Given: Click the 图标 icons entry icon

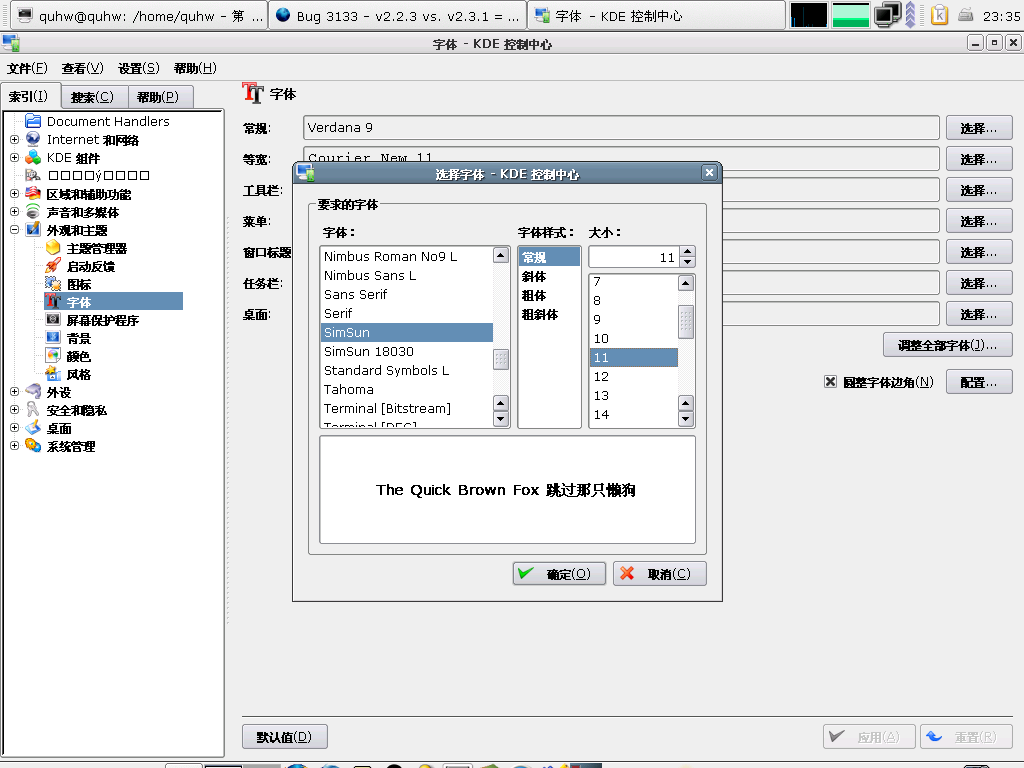Looking at the screenshot, I should [x=53, y=284].
